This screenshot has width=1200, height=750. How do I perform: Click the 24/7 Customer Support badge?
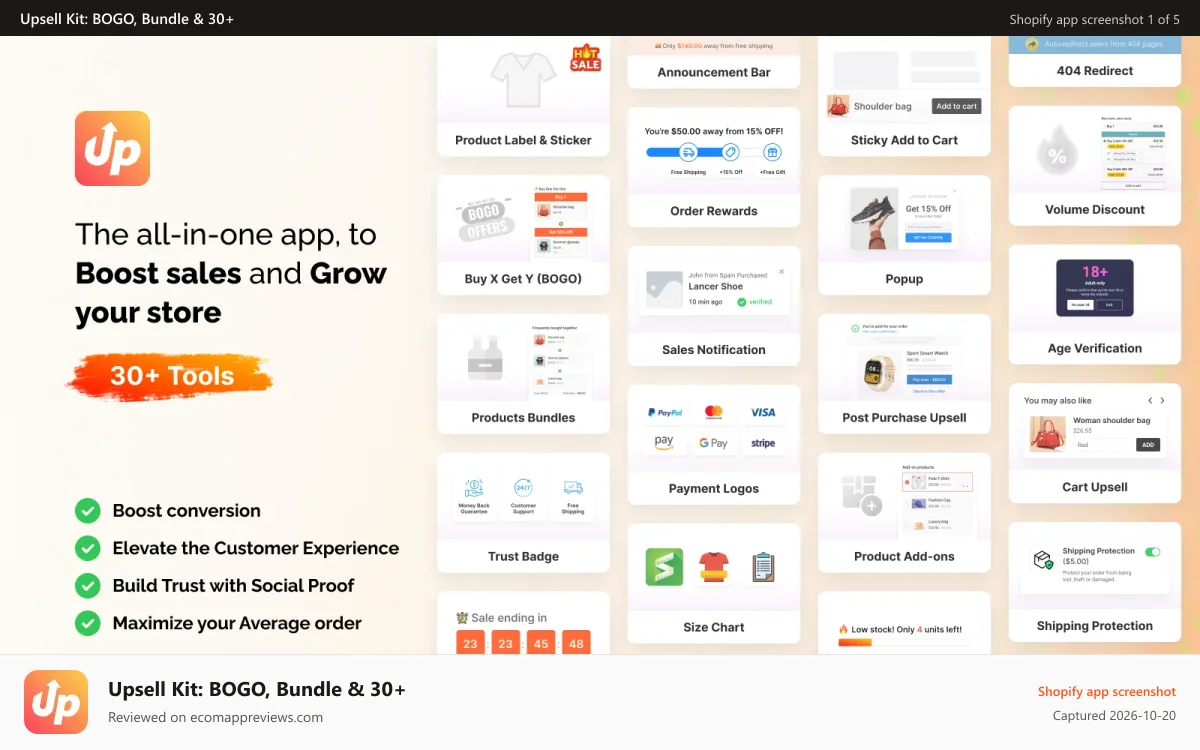[523, 497]
